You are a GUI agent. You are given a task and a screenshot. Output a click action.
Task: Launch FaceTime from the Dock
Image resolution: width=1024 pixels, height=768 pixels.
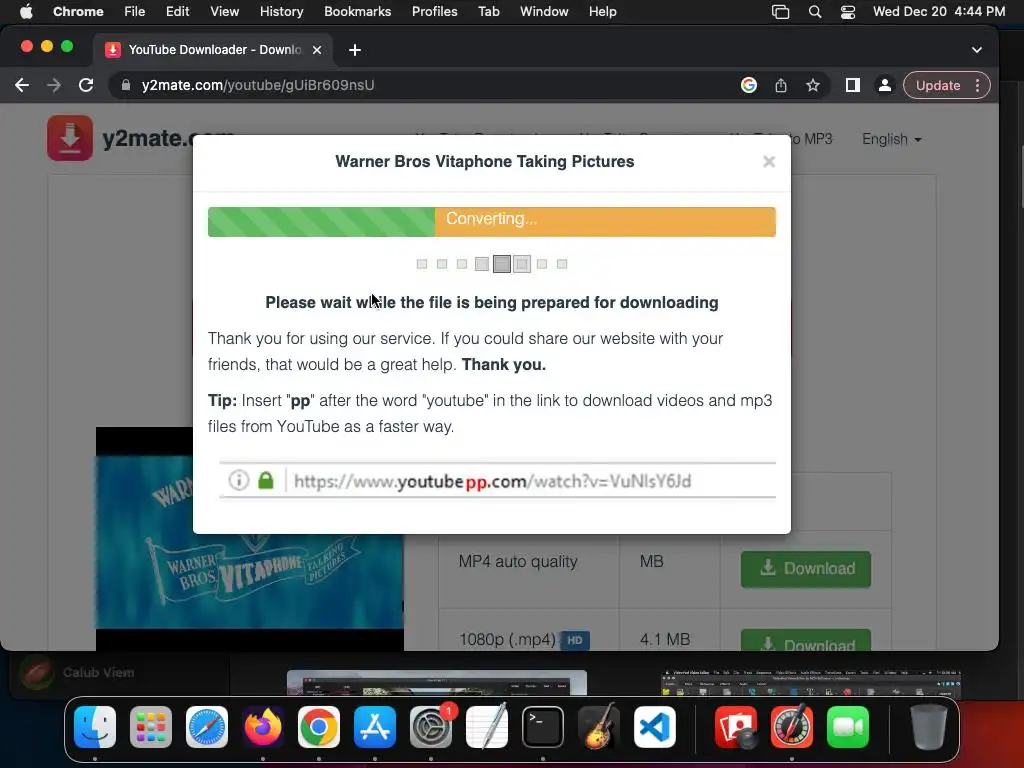pos(848,727)
